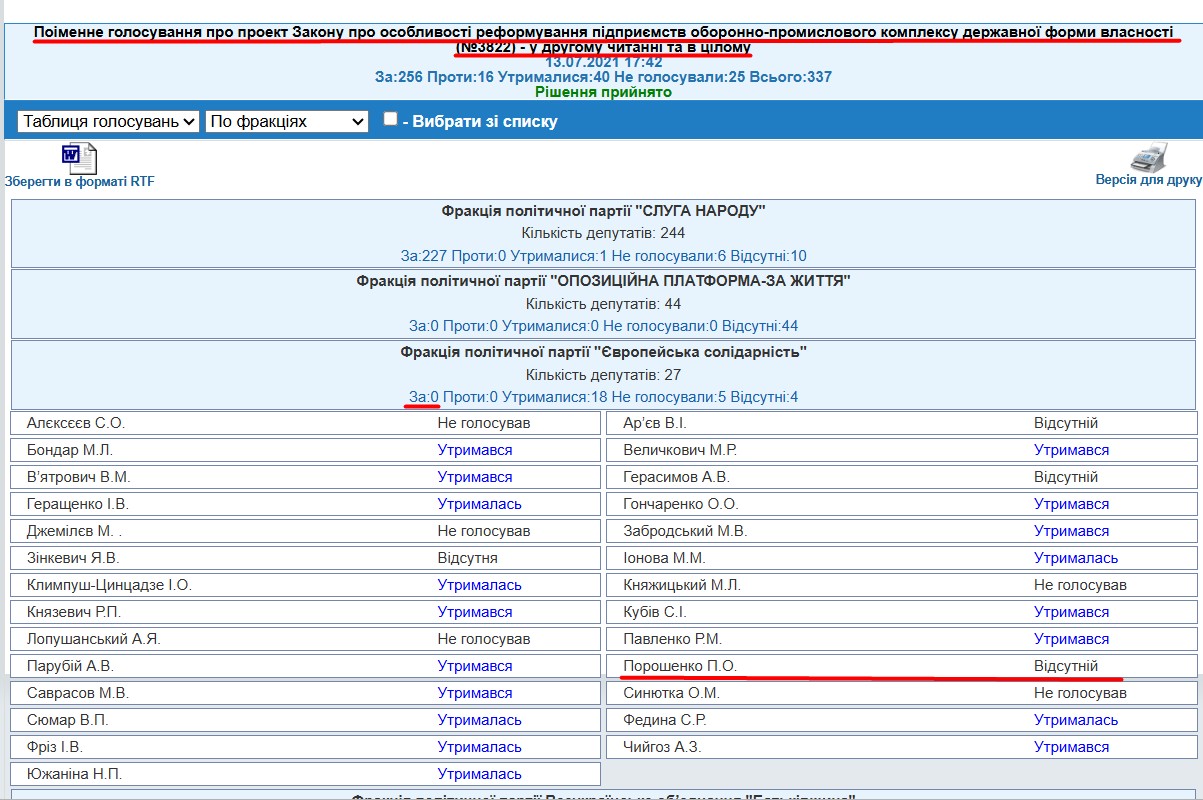Image resolution: width=1203 pixels, height=800 pixels.
Task: Click 'Версія для друку' link
Action: click(1149, 181)
